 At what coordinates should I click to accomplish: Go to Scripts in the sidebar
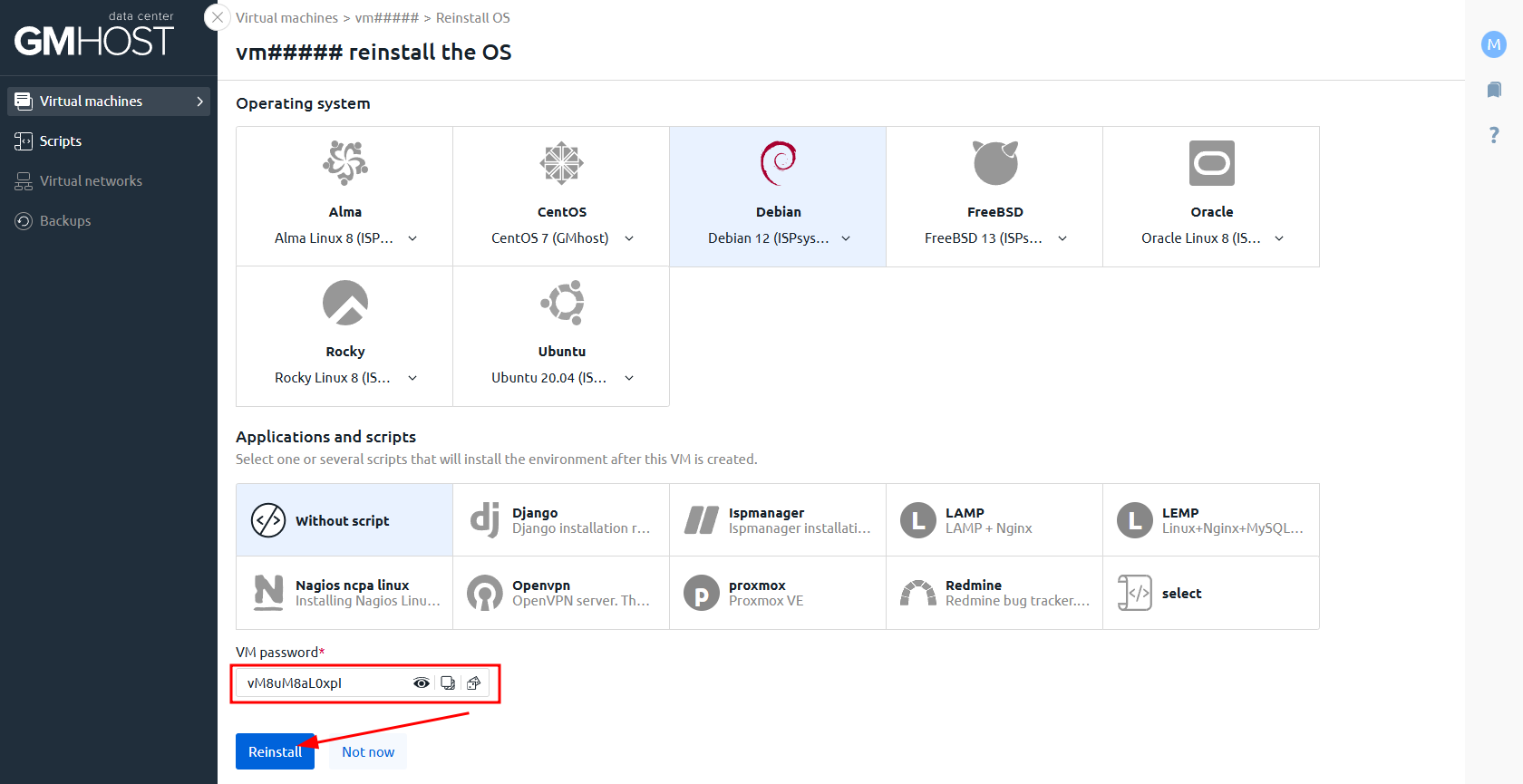61,141
